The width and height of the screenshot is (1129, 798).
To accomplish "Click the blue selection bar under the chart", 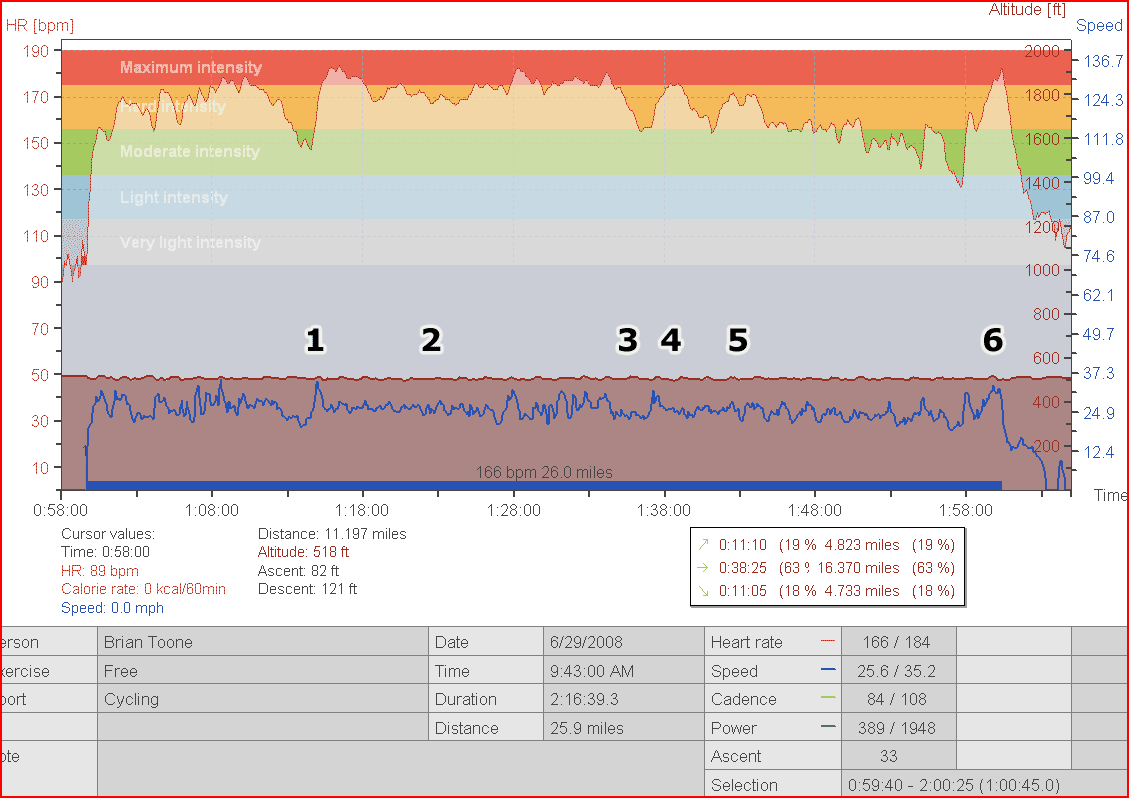I will 544,485.
